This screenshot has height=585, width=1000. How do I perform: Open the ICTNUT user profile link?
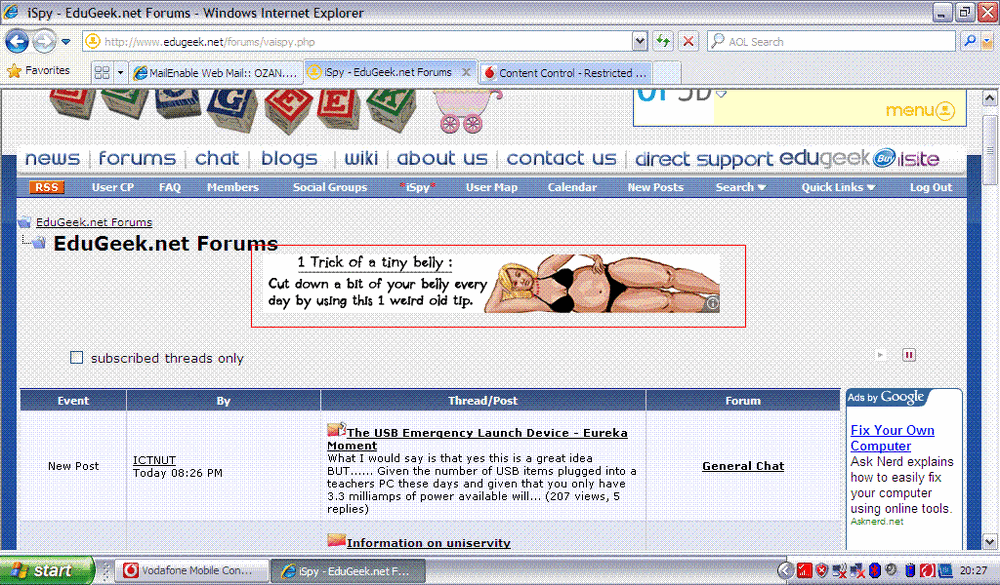tap(154, 460)
